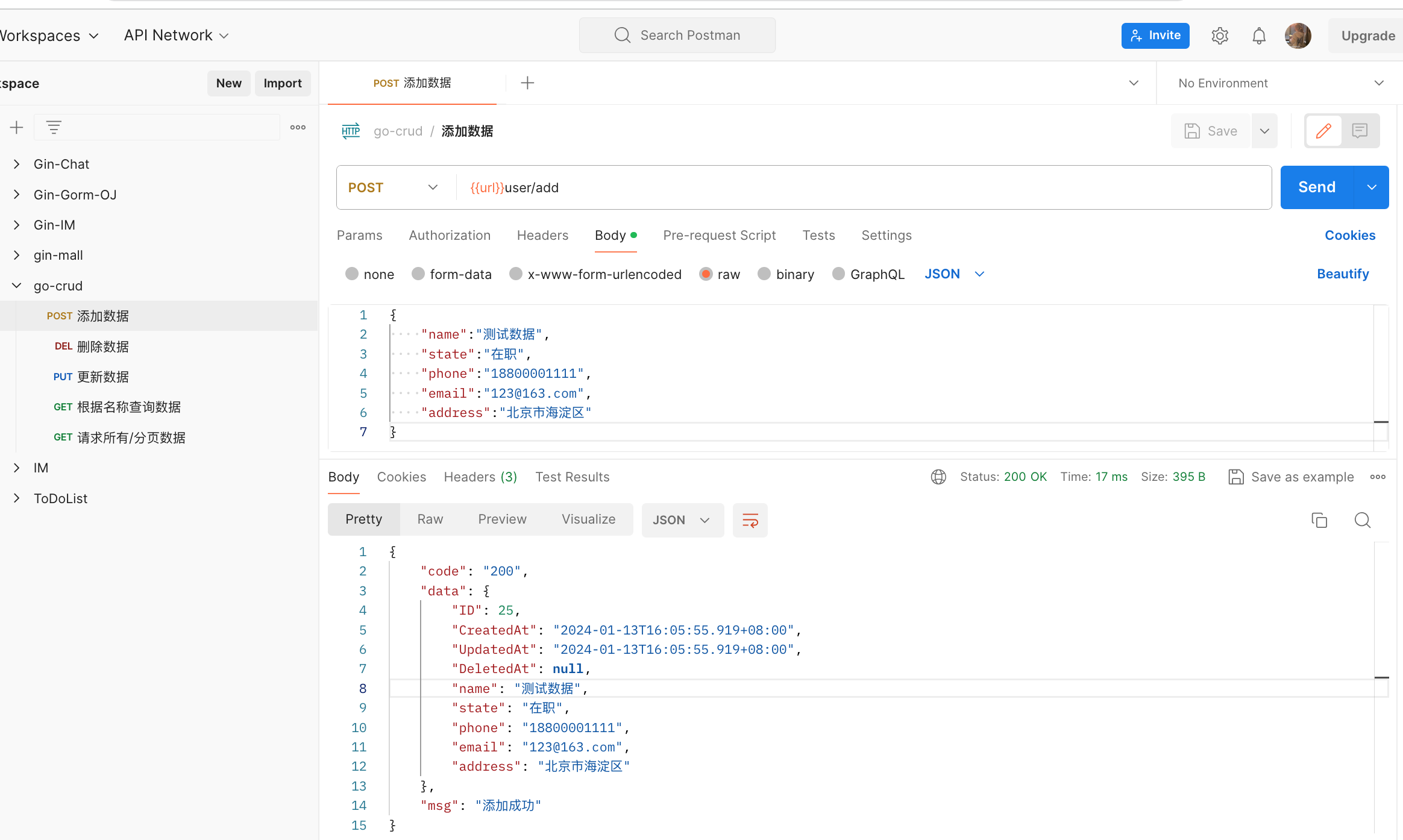Image resolution: width=1403 pixels, height=840 pixels.
Task: Choose the binary body radio option
Action: [764, 274]
